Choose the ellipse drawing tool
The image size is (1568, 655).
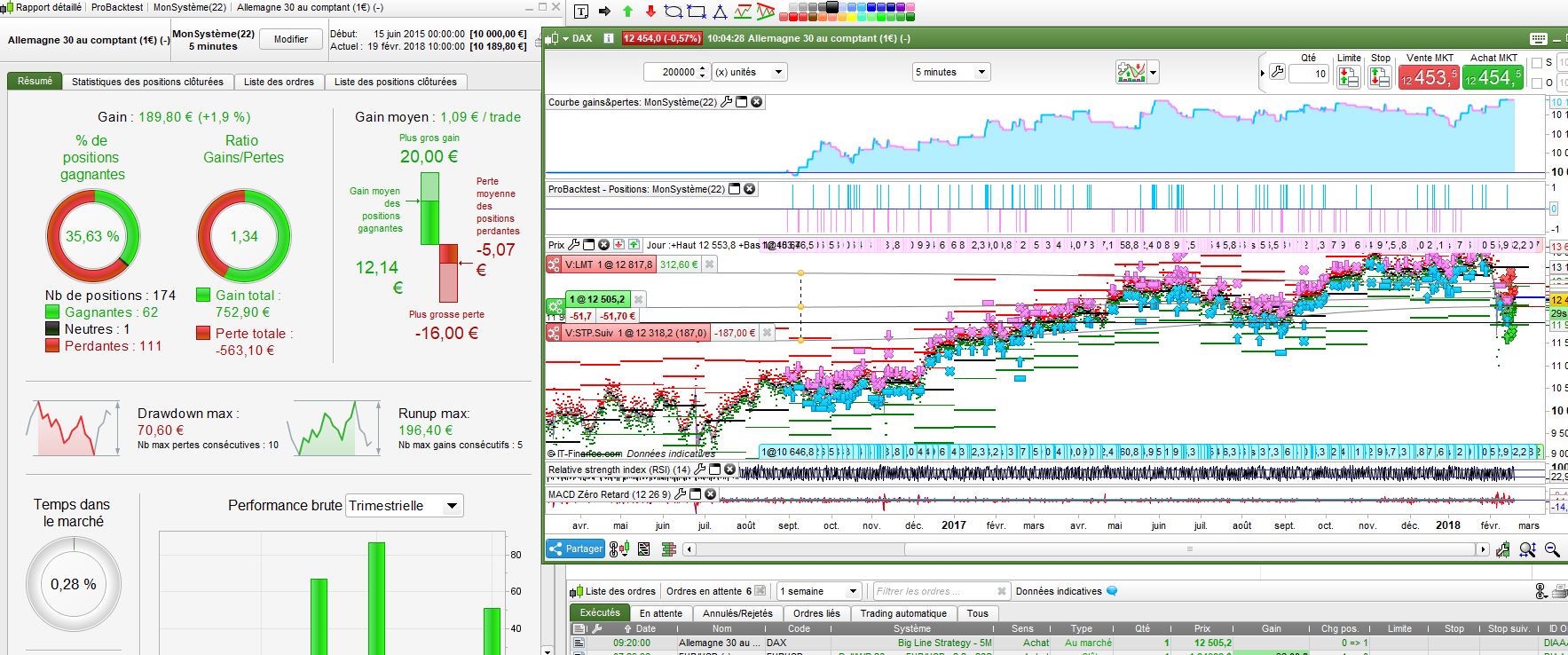[x=674, y=12]
